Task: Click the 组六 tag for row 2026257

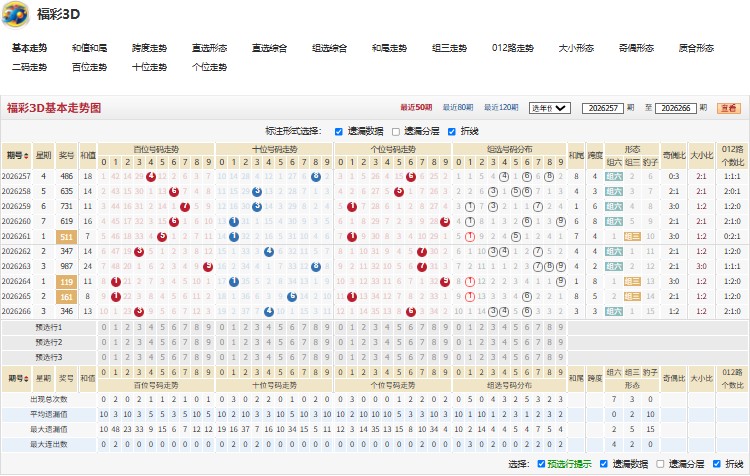Action: point(614,177)
